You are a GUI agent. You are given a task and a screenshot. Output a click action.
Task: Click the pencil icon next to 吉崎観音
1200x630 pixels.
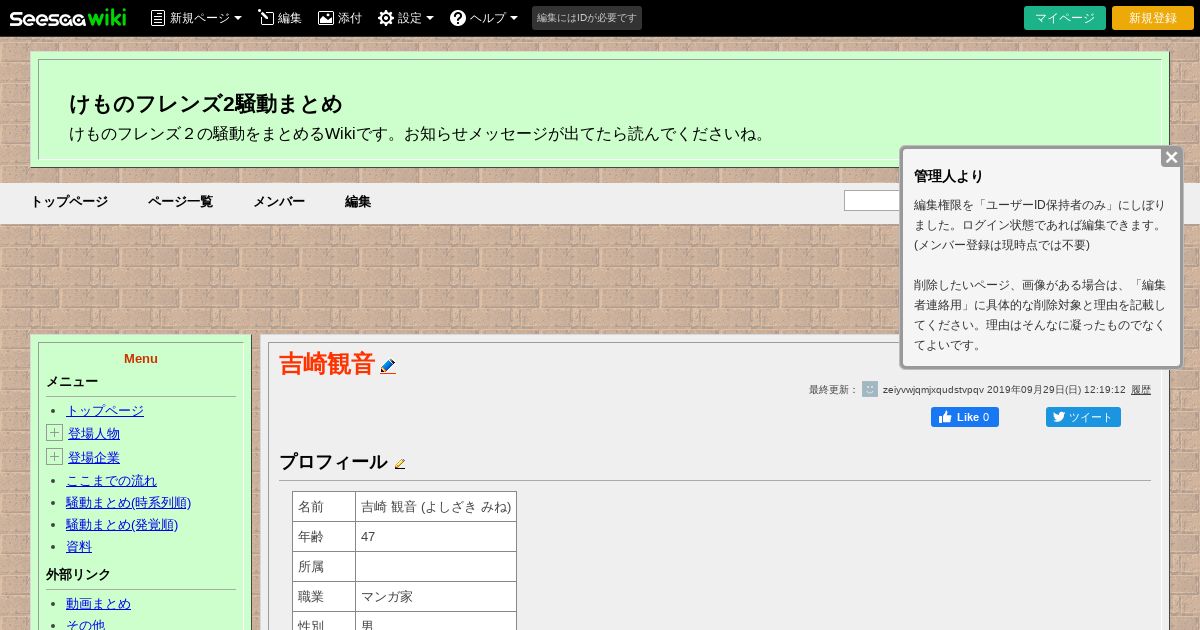tap(388, 366)
